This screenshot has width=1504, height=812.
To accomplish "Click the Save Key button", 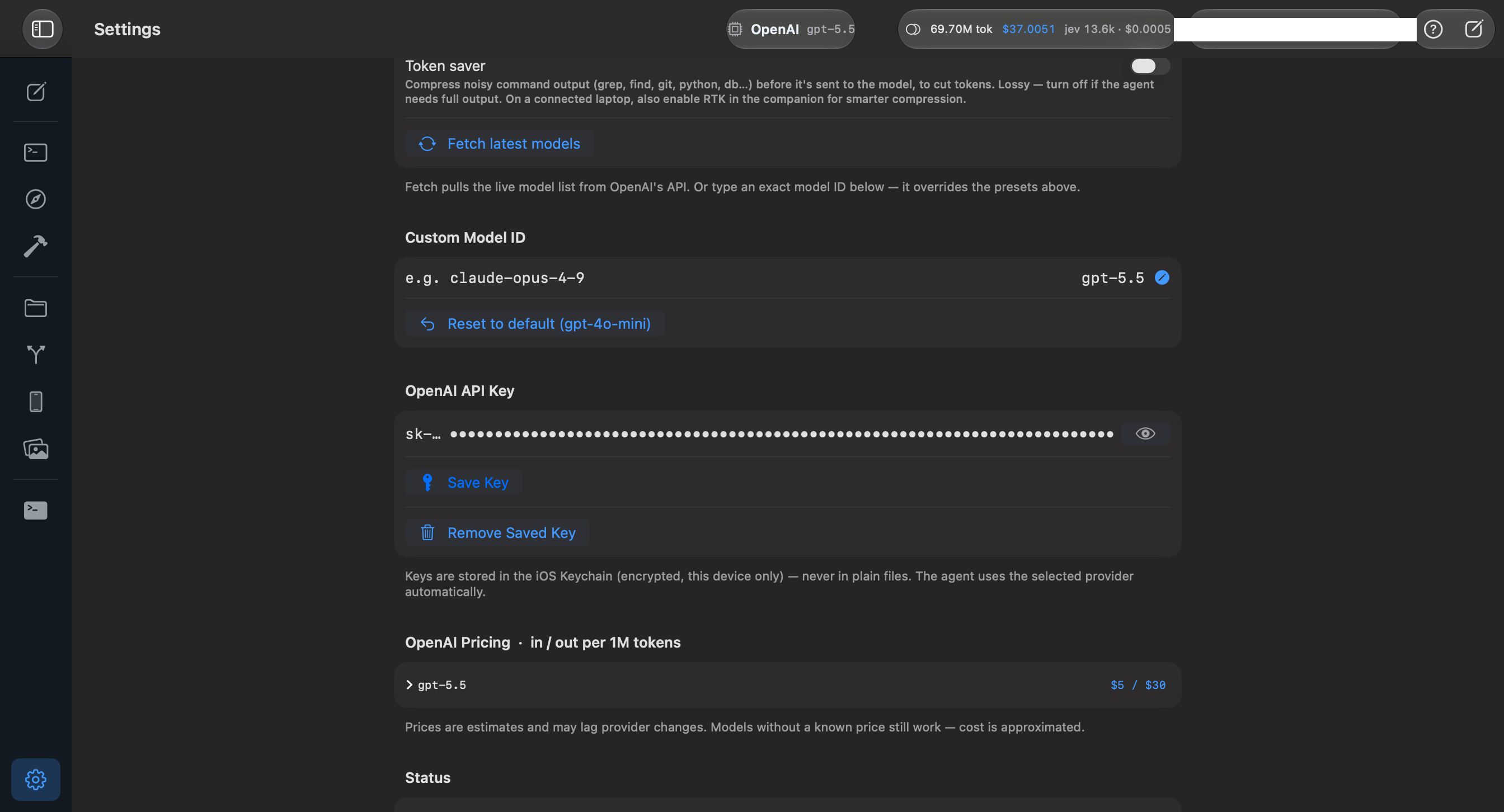I will coord(464,483).
